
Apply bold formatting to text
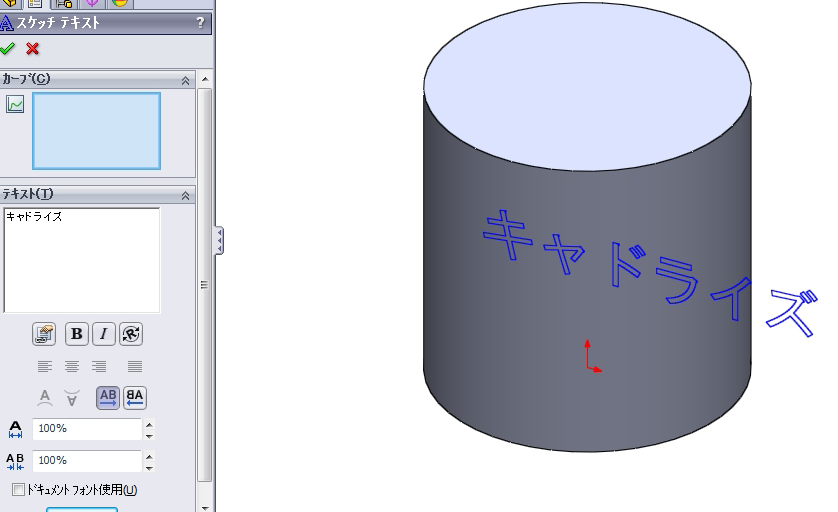[77, 334]
